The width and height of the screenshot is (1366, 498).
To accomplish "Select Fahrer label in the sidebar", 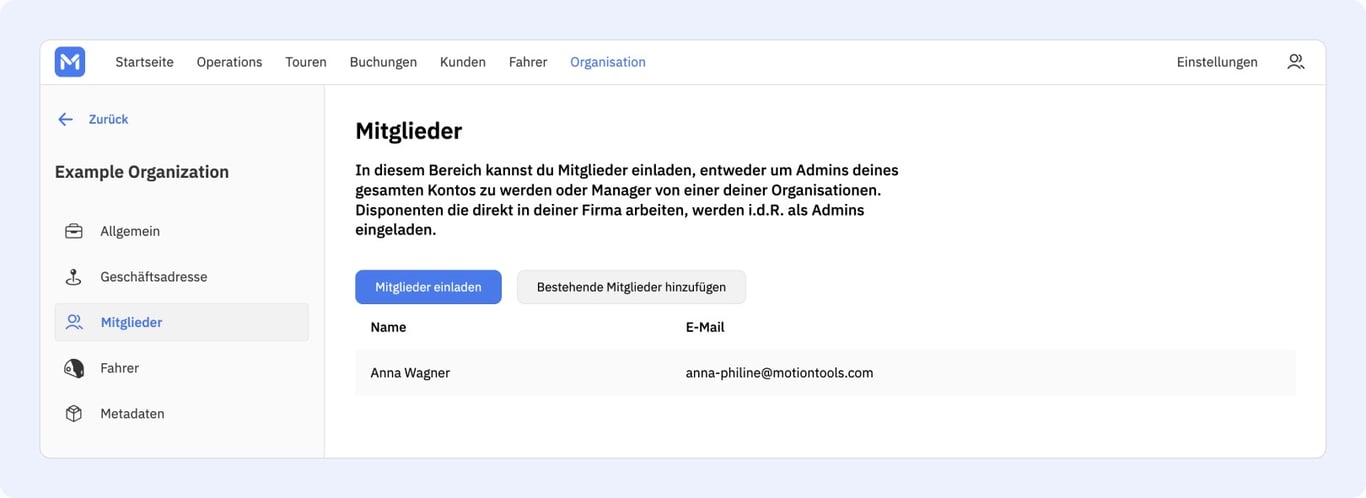I will click(x=120, y=368).
